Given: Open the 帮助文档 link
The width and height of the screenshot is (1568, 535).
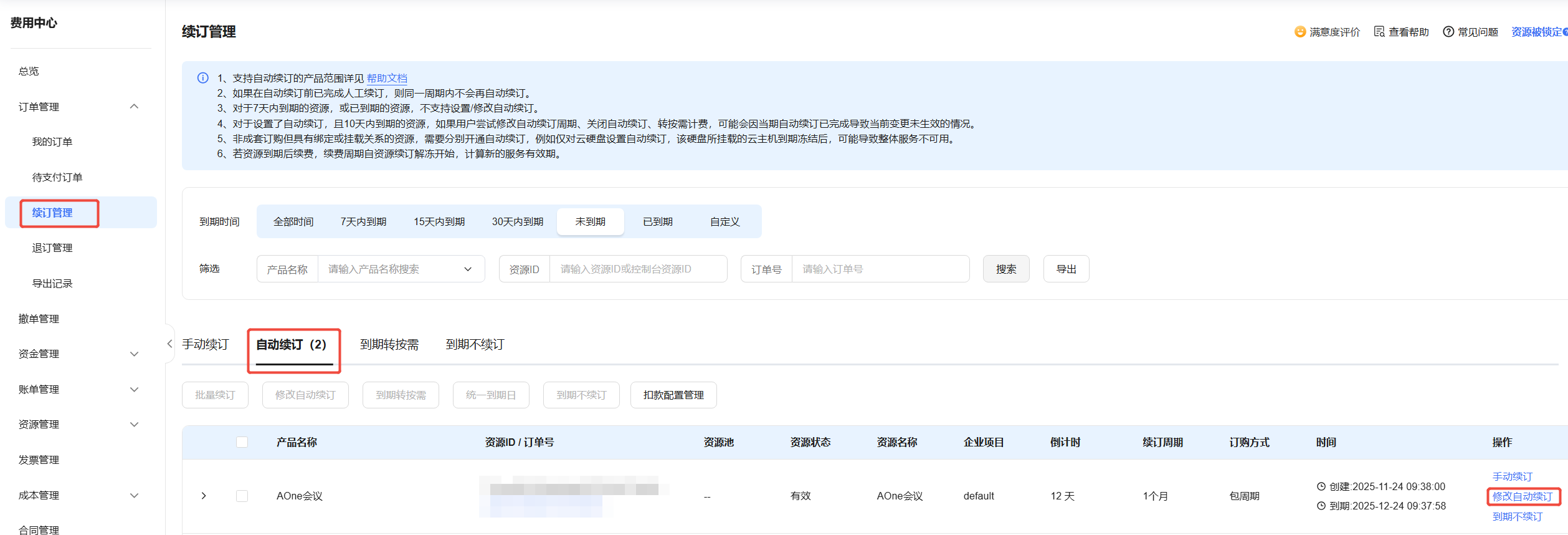Looking at the screenshot, I should tap(387, 78).
